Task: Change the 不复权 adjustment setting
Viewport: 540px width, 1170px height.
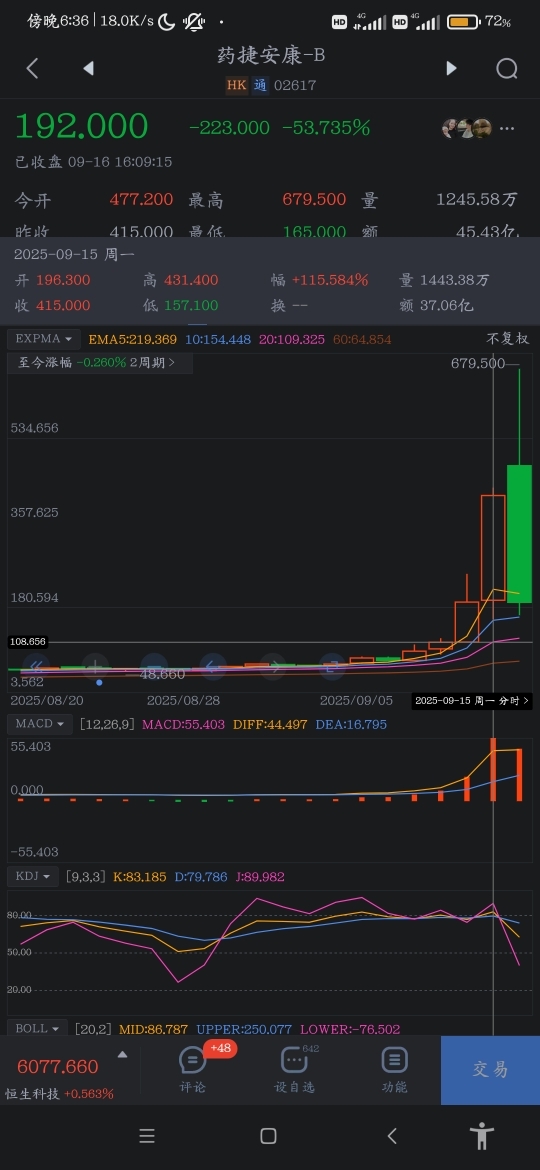Action: 508,339
